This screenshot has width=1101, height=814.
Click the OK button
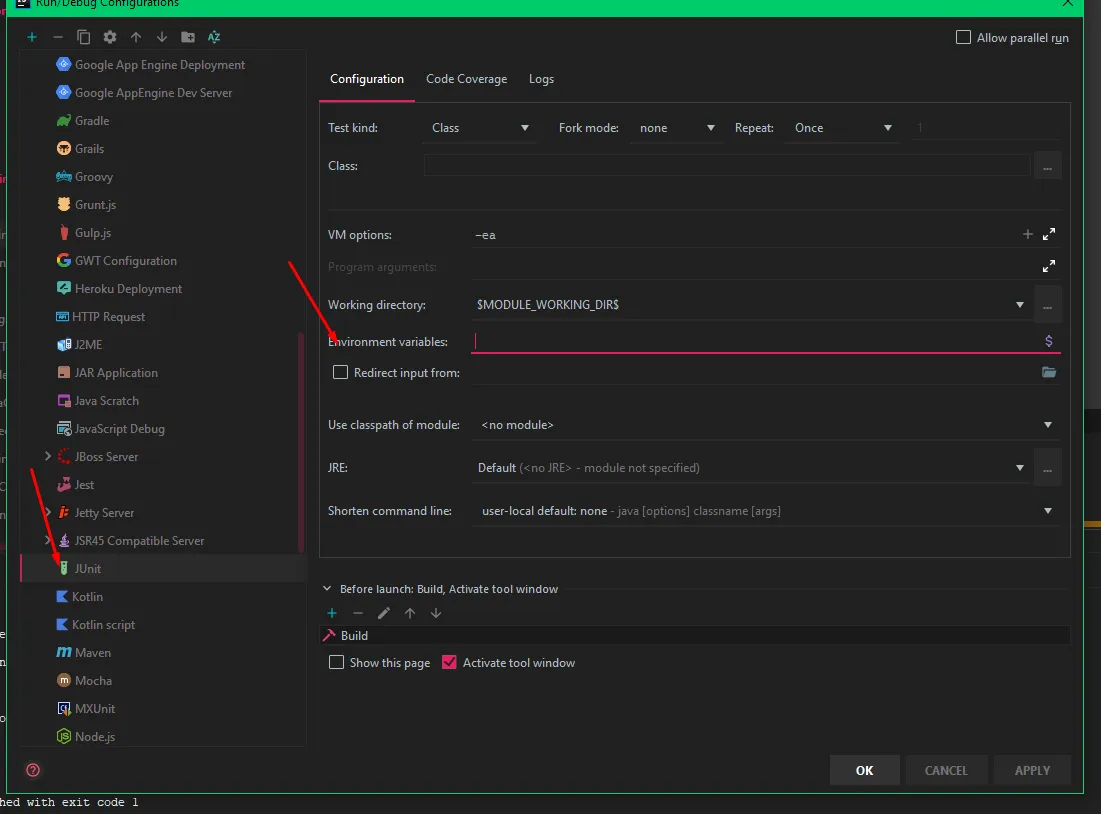click(x=864, y=770)
